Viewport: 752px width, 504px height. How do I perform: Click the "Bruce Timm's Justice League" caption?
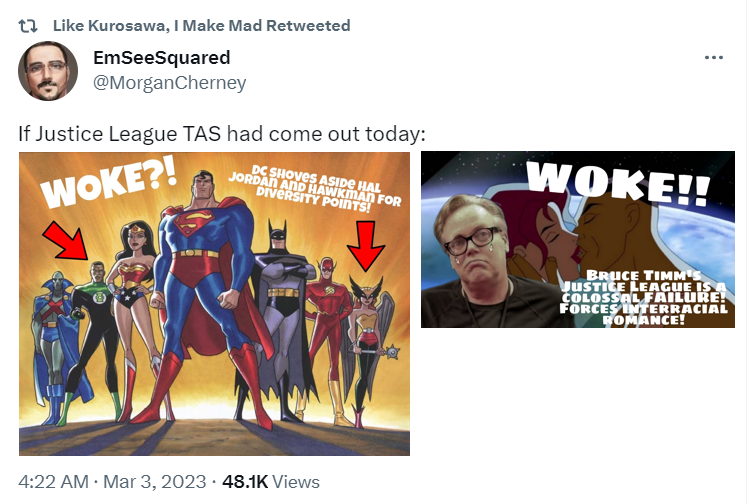click(643, 298)
